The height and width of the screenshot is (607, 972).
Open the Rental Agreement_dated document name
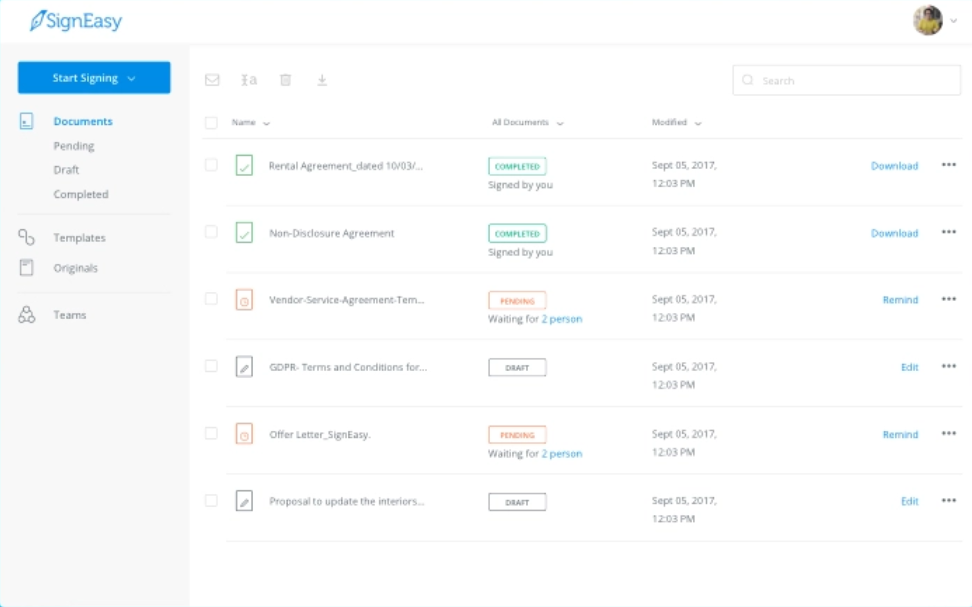pos(346,166)
